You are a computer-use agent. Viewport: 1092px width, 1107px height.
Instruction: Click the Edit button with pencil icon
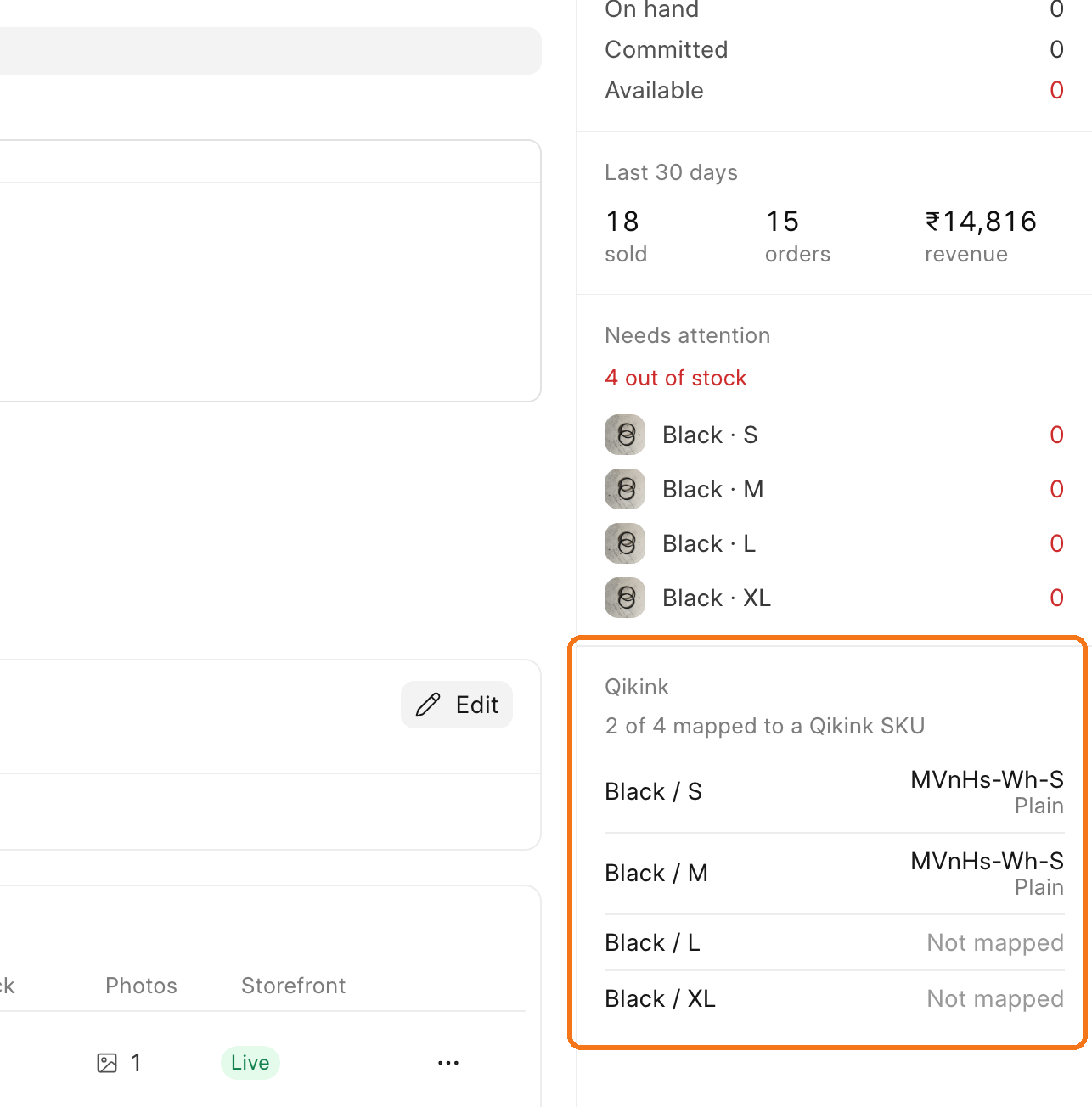pyautogui.click(x=457, y=705)
